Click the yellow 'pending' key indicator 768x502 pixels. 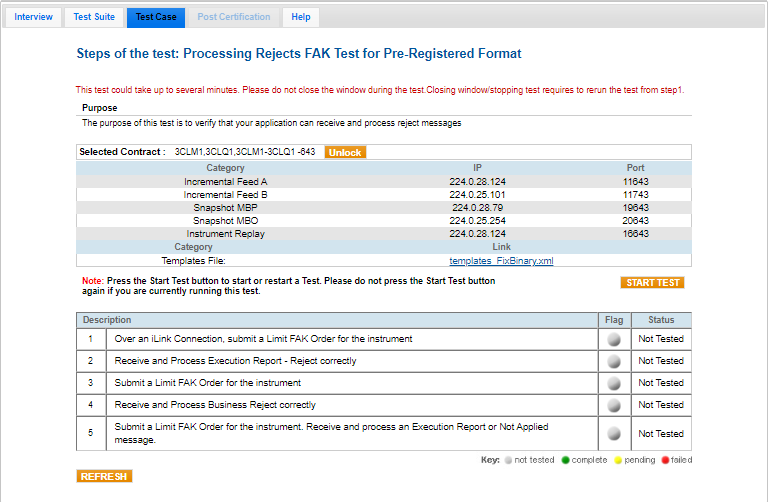617,460
